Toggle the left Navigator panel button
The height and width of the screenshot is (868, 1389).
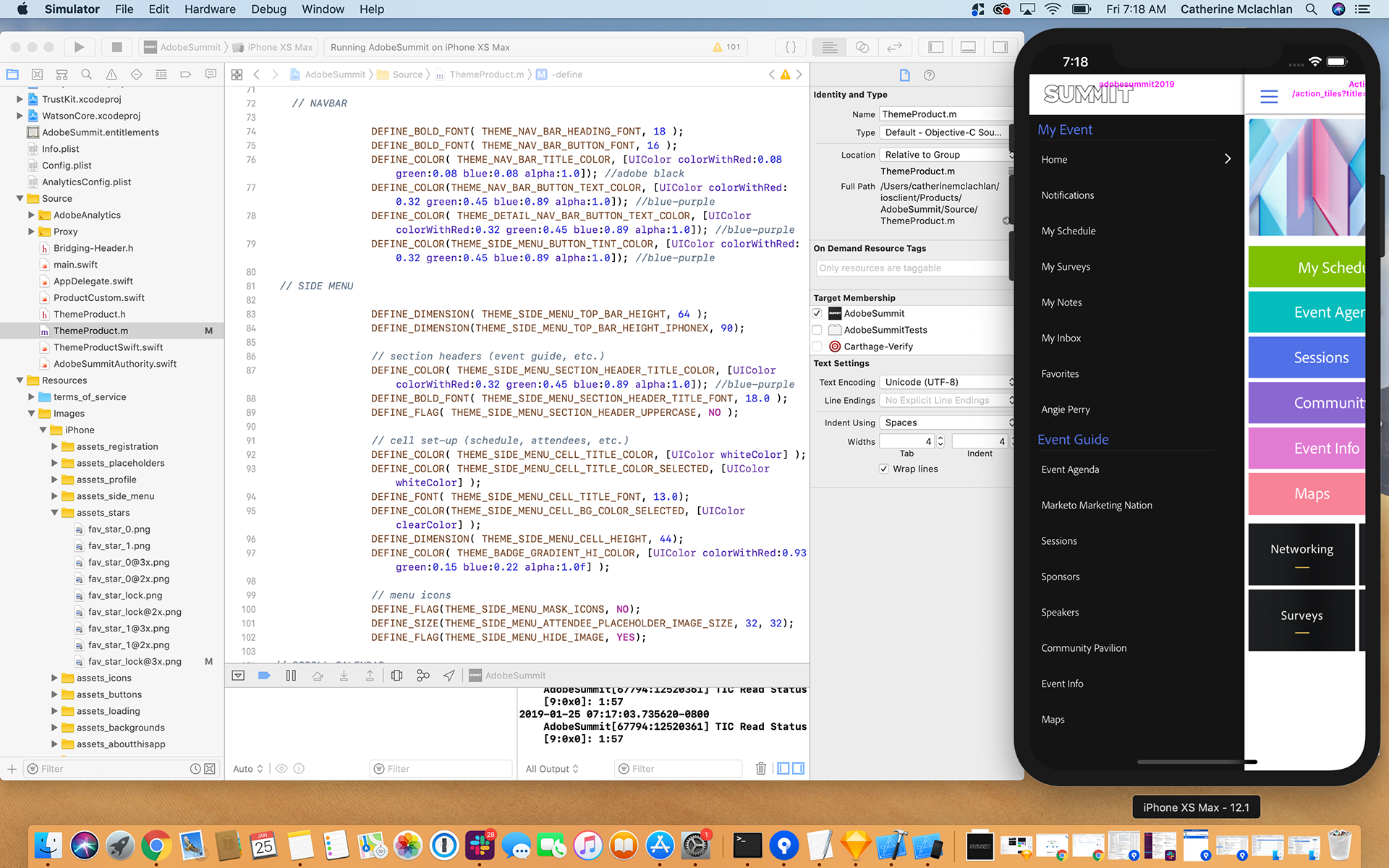pos(936,47)
